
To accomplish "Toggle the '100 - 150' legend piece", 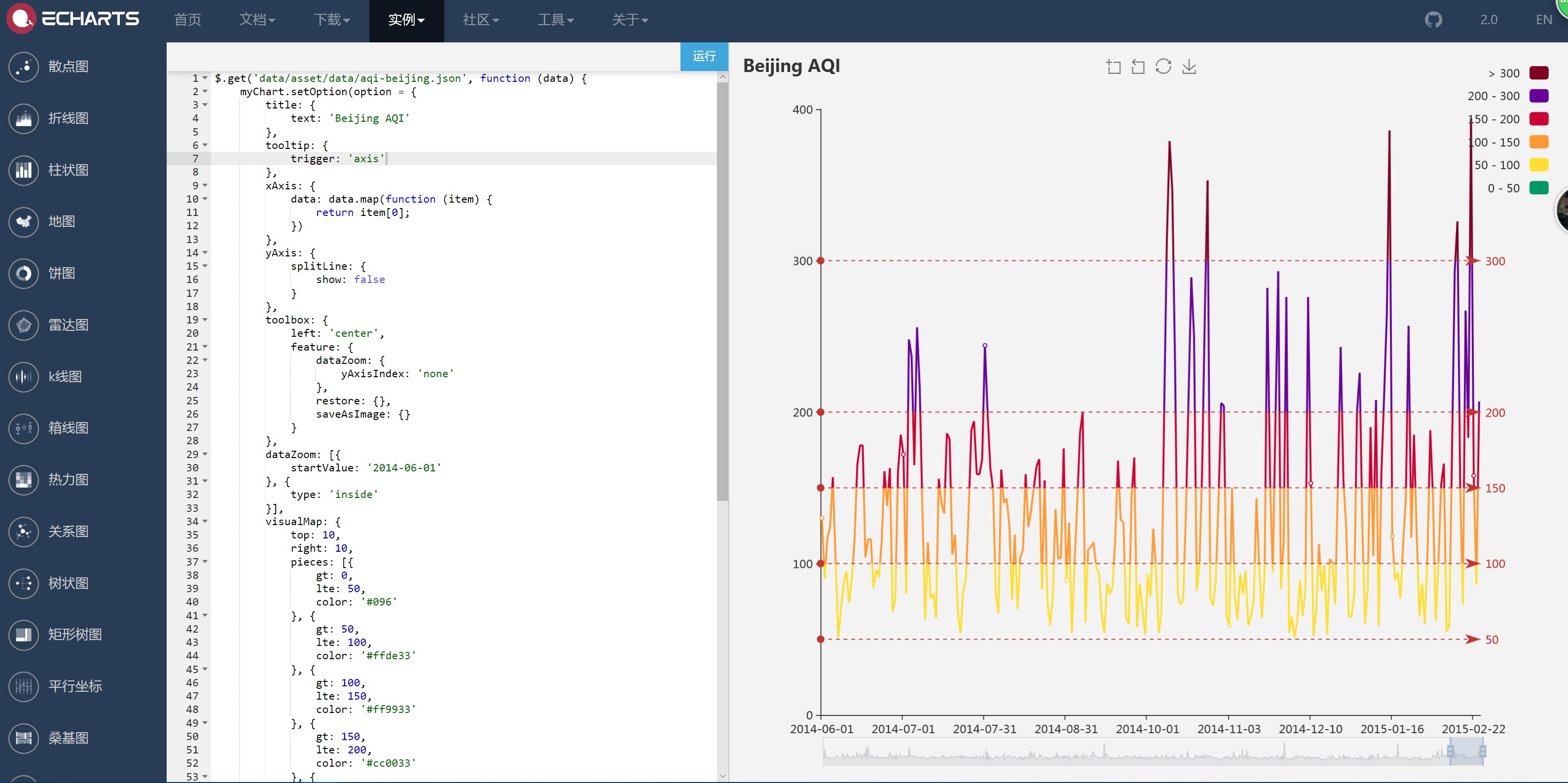I will coord(1508,142).
